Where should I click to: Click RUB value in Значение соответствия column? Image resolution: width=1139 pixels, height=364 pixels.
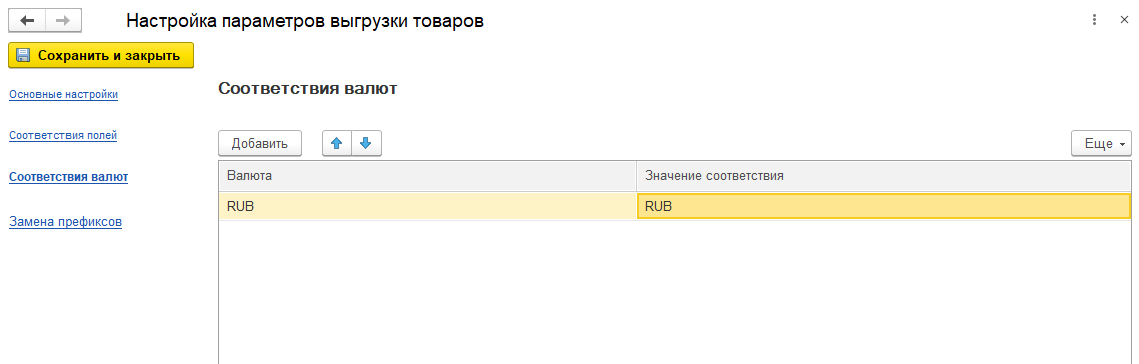[884, 206]
